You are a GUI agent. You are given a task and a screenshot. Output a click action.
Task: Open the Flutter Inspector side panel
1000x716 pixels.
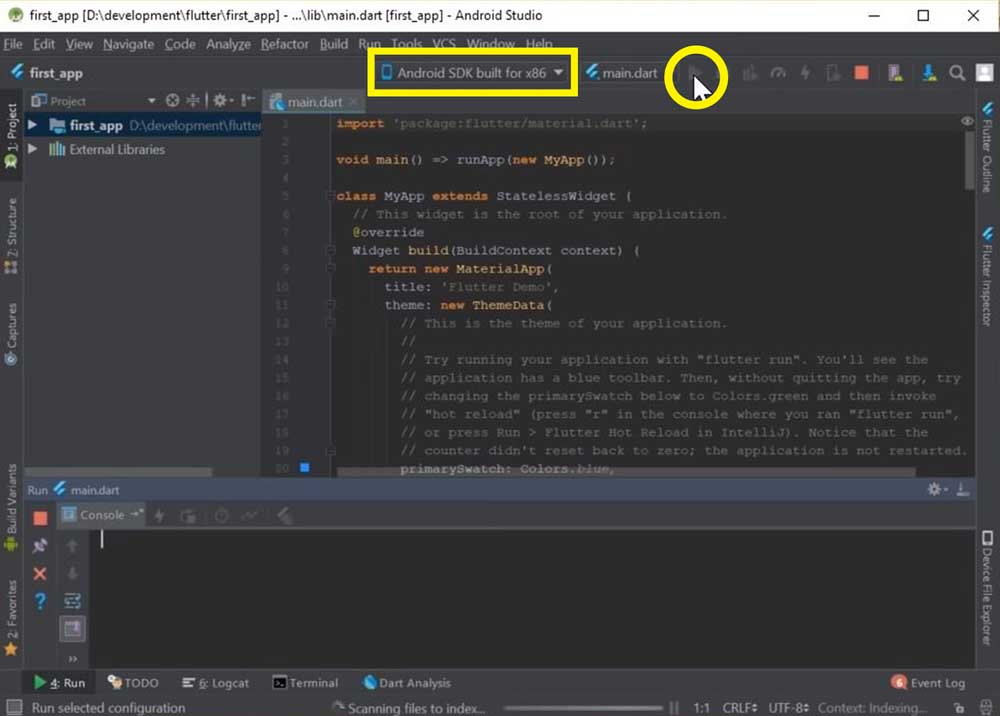coord(987,275)
